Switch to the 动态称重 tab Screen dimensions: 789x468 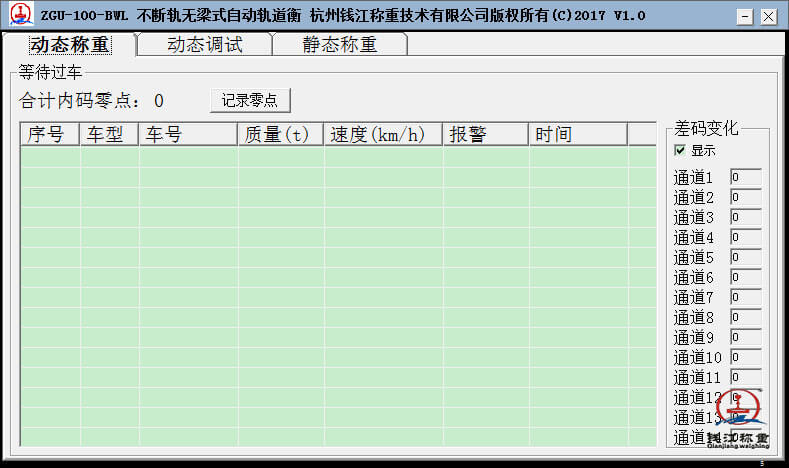(69, 44)
